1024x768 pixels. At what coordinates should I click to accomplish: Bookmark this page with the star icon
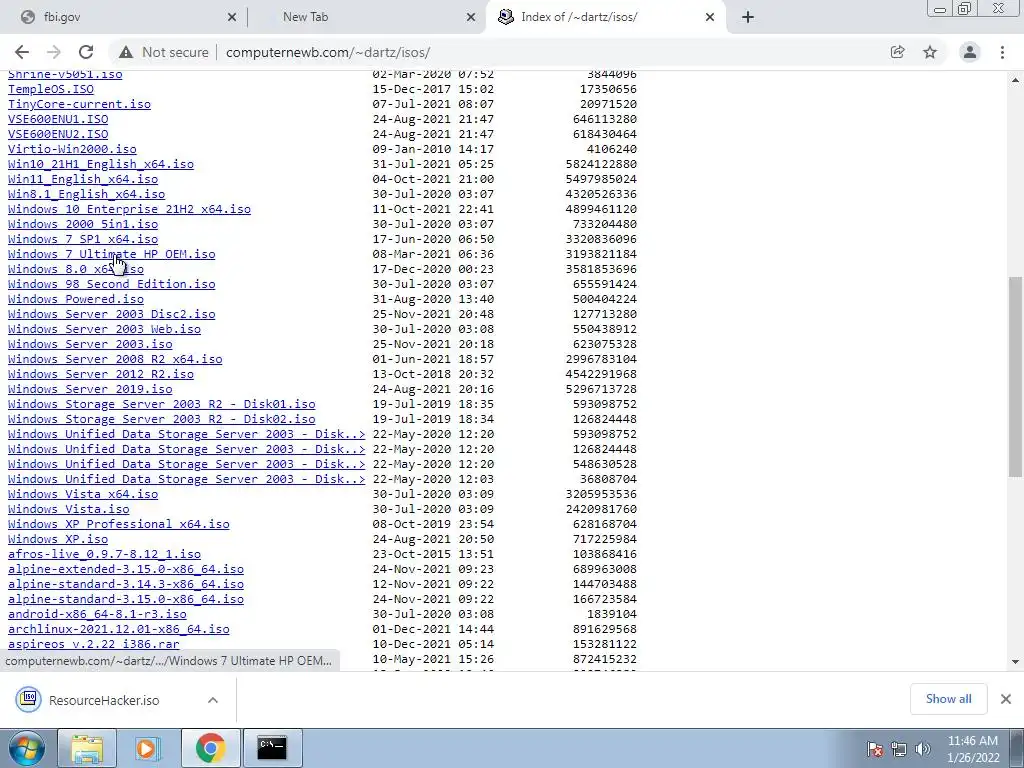pos(930,52)
